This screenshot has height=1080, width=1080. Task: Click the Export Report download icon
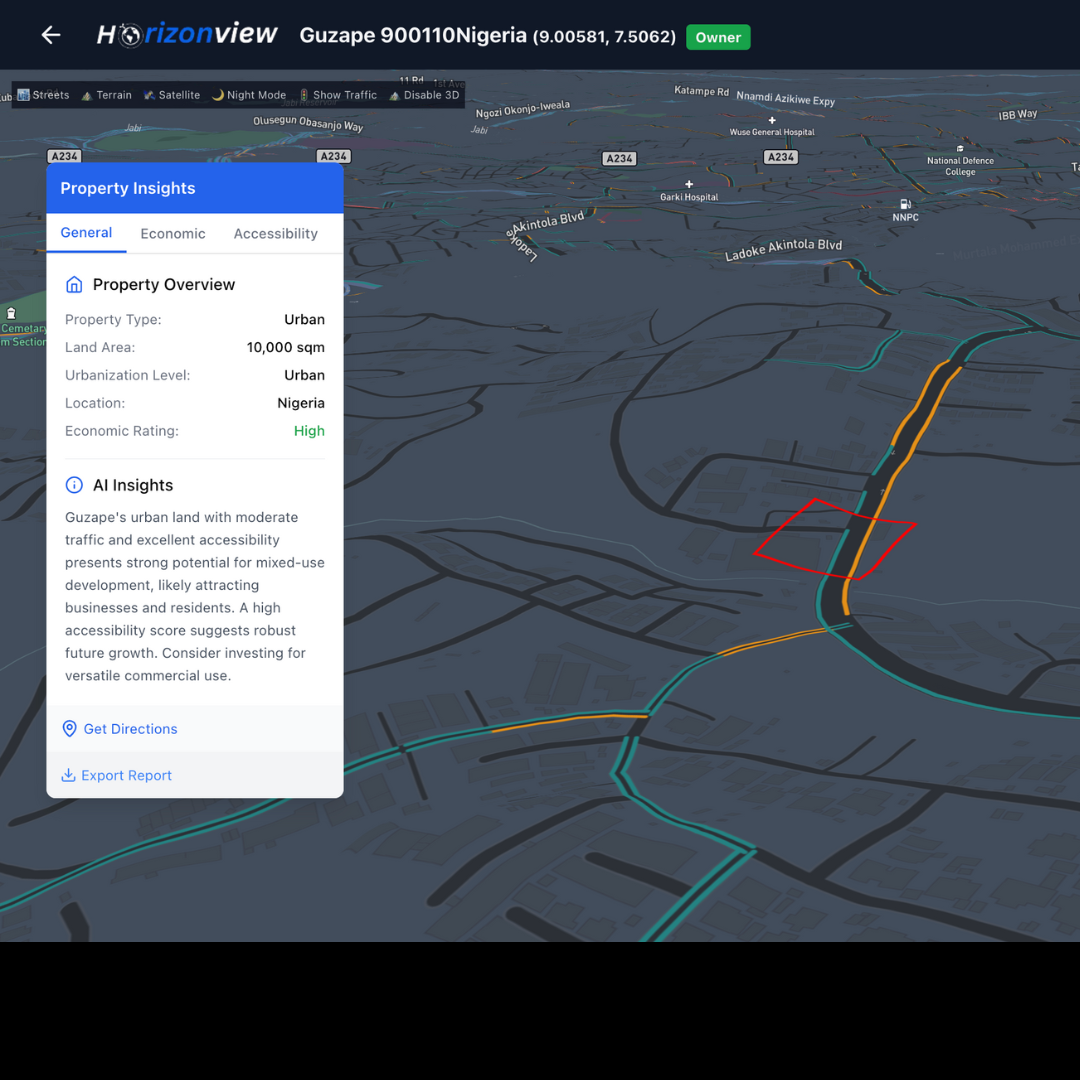click(x=68, y=775)
